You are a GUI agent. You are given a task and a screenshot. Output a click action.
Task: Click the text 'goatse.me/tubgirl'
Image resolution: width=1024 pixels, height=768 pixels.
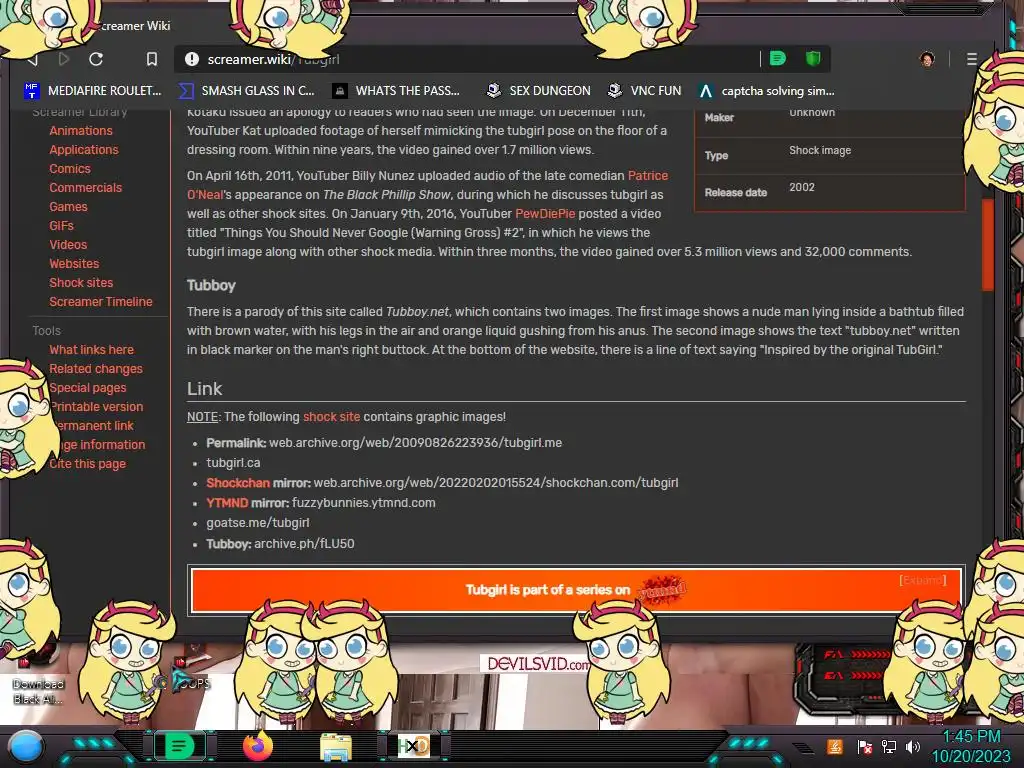(258, 522)
